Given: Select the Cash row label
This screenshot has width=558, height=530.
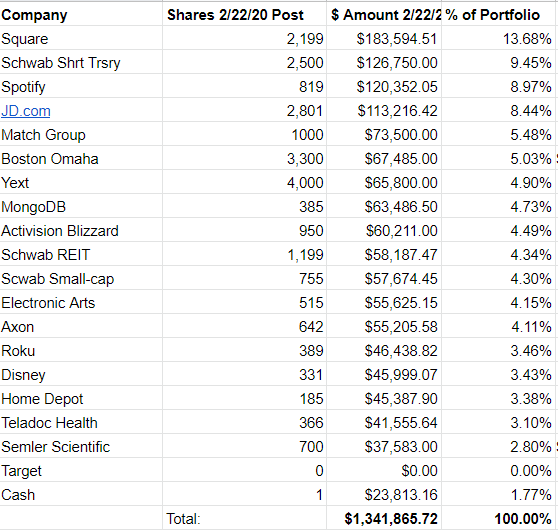Looking at the screenshot, I should click(x=81, y=495).
